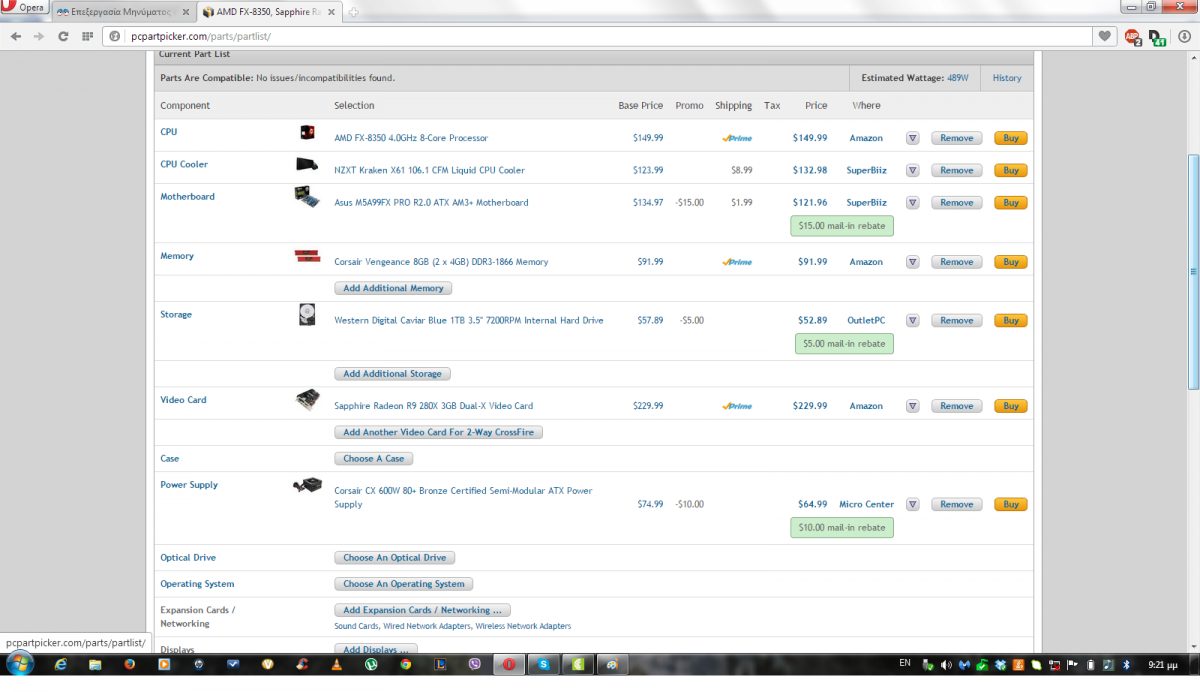Image resolution: width=1200 pixels, height=692 pixels.
Task: Switch to the AMD FX-8350, Sapphire tab
Action: pyautogui.click(x=270, y=12)
